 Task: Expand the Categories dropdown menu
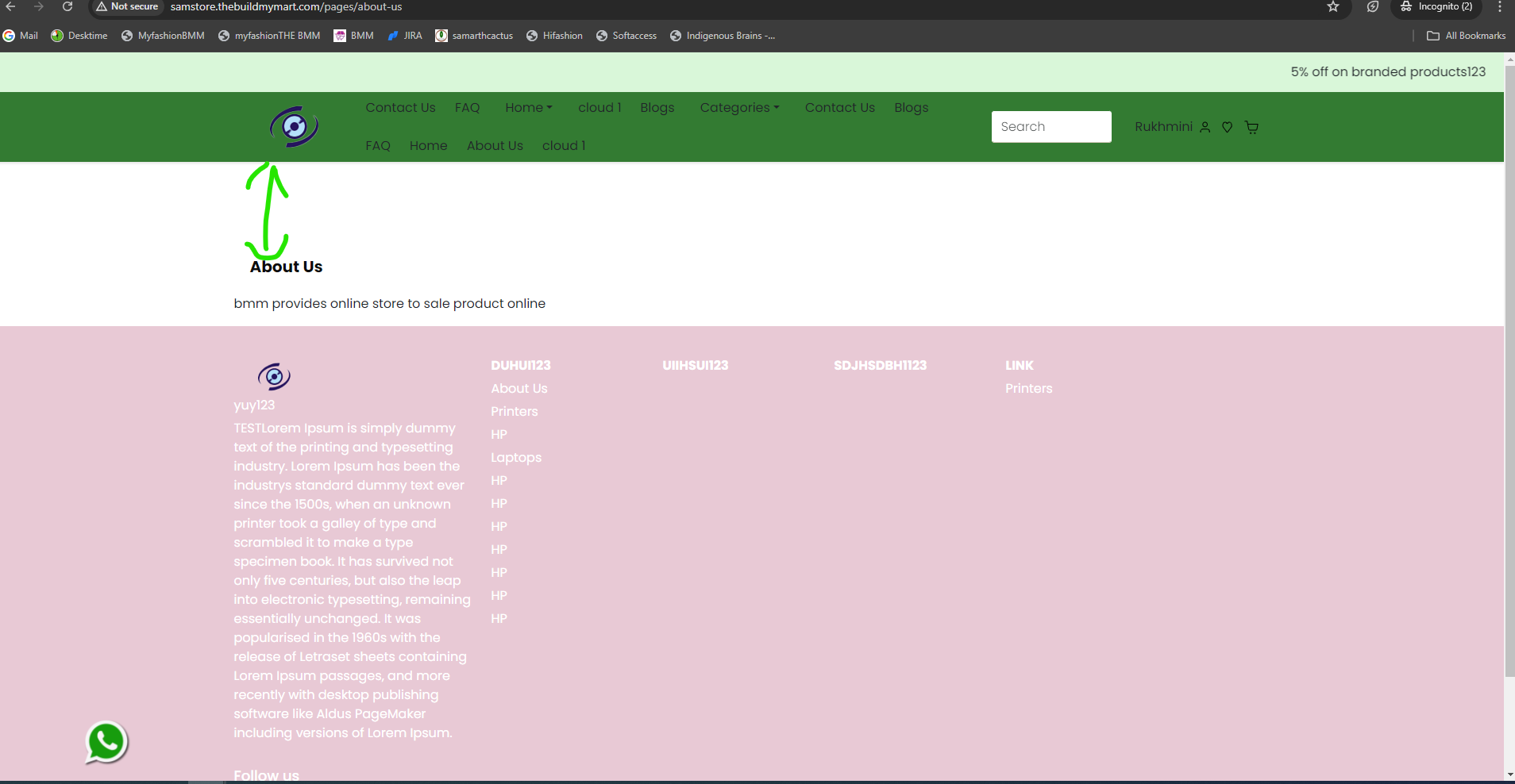pyautogui.click(x=740, y=108)
